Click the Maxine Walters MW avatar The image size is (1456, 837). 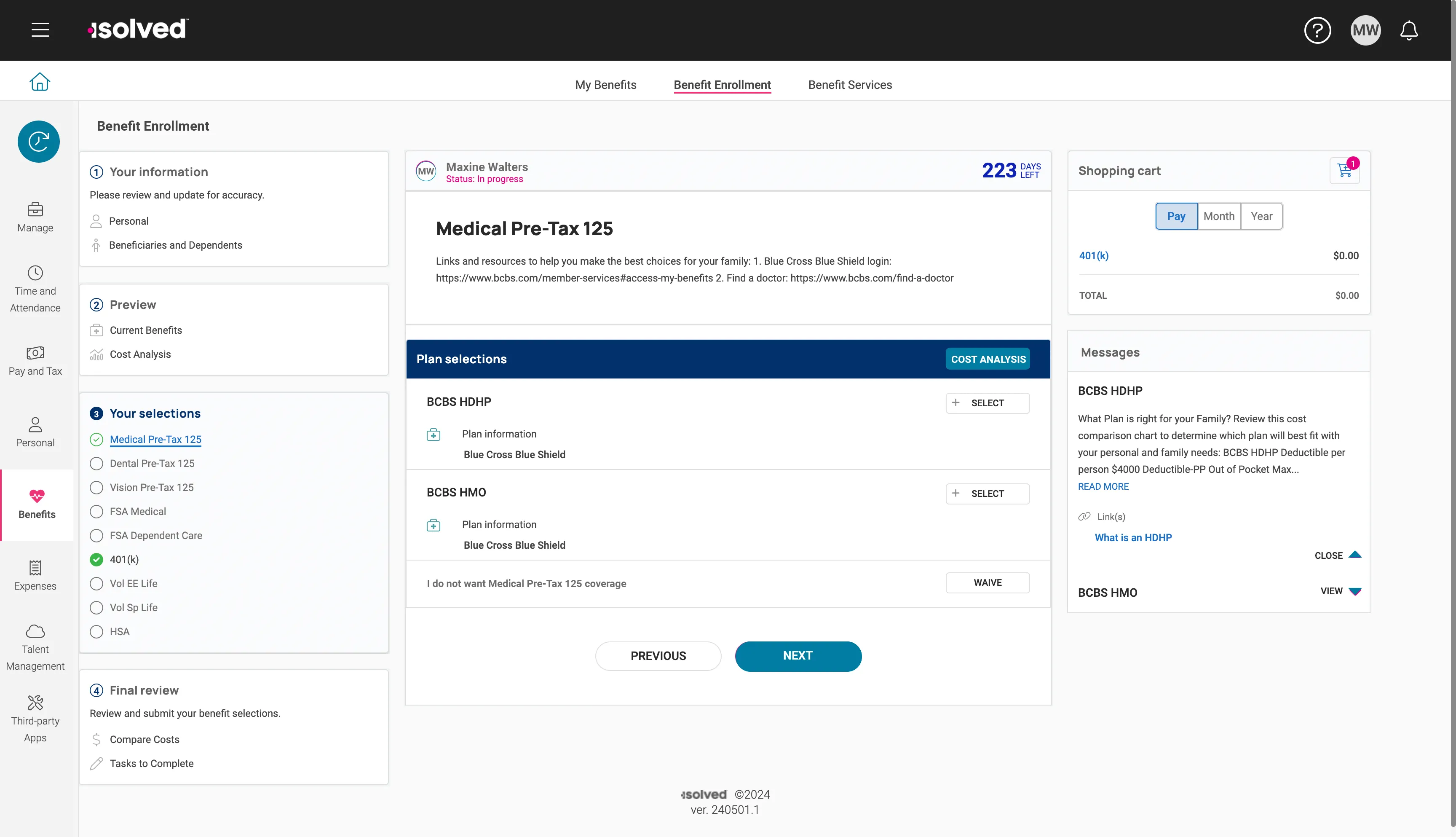[426, 171]
